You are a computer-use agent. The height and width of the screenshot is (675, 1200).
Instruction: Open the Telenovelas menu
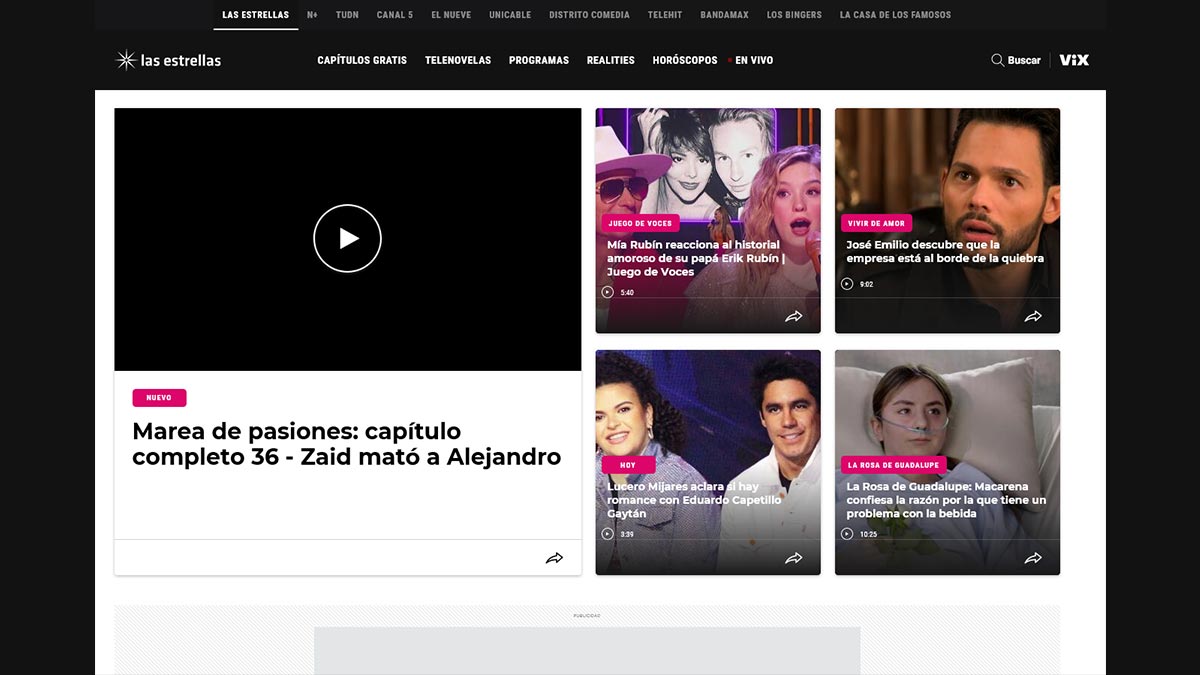(x=458, y=60)
